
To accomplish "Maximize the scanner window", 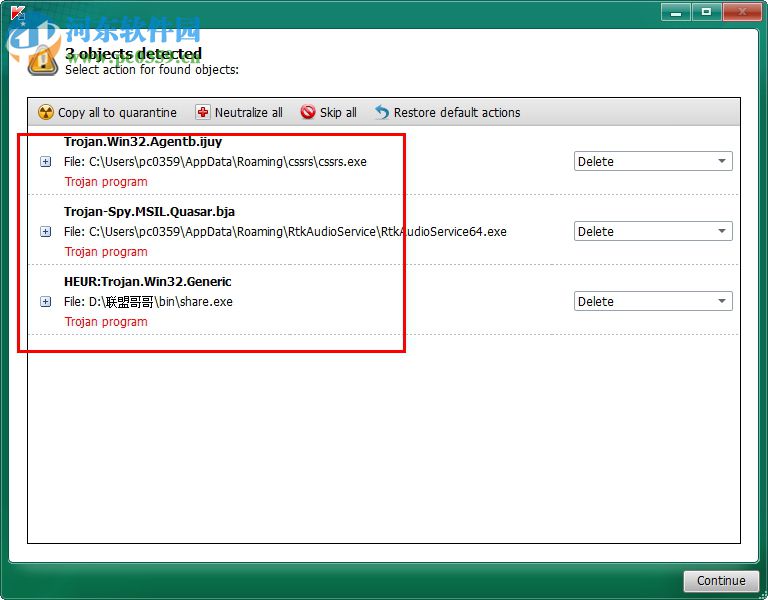I will point(706,12).
